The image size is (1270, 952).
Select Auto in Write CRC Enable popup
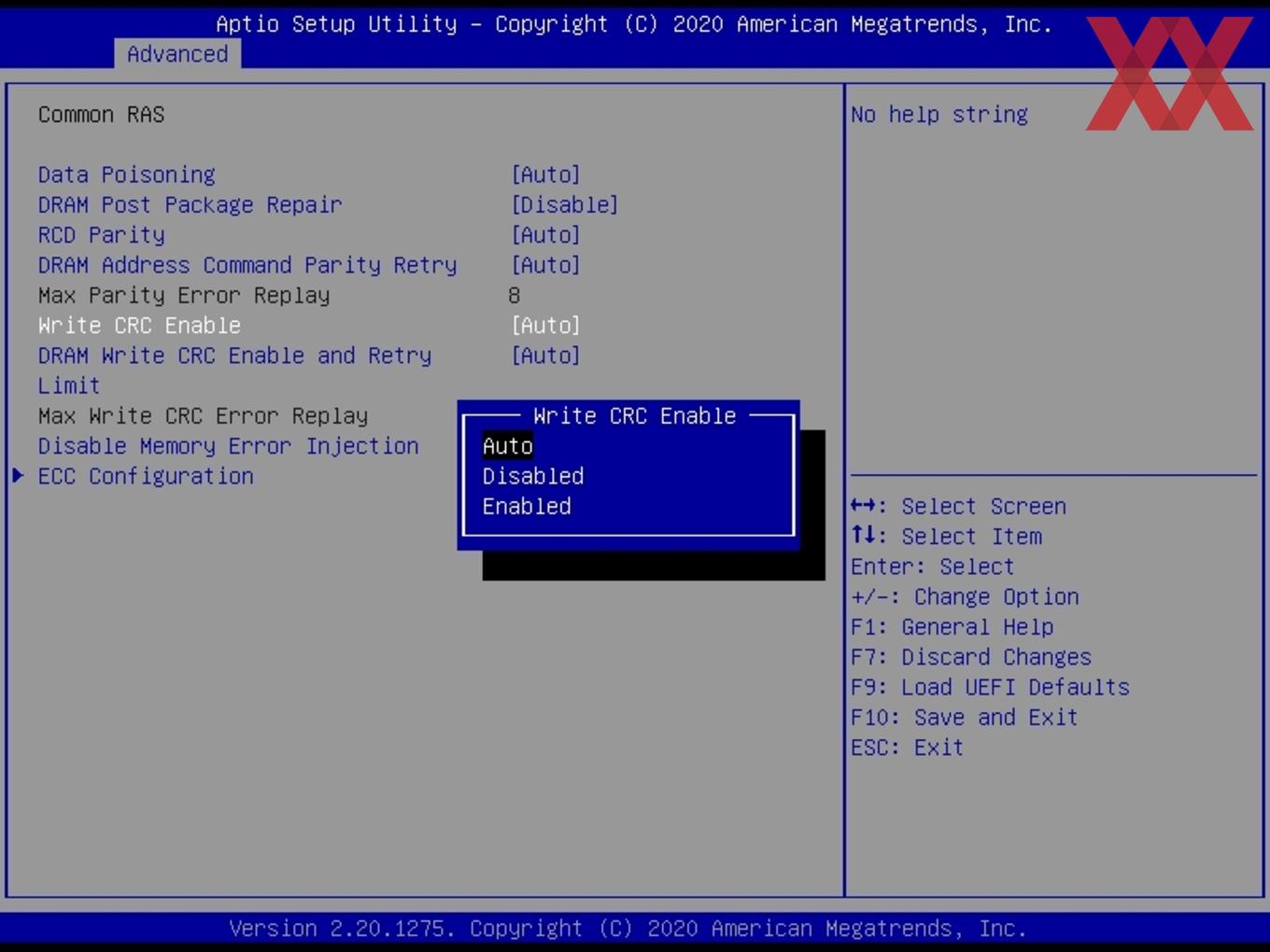[x=507, y=446]
